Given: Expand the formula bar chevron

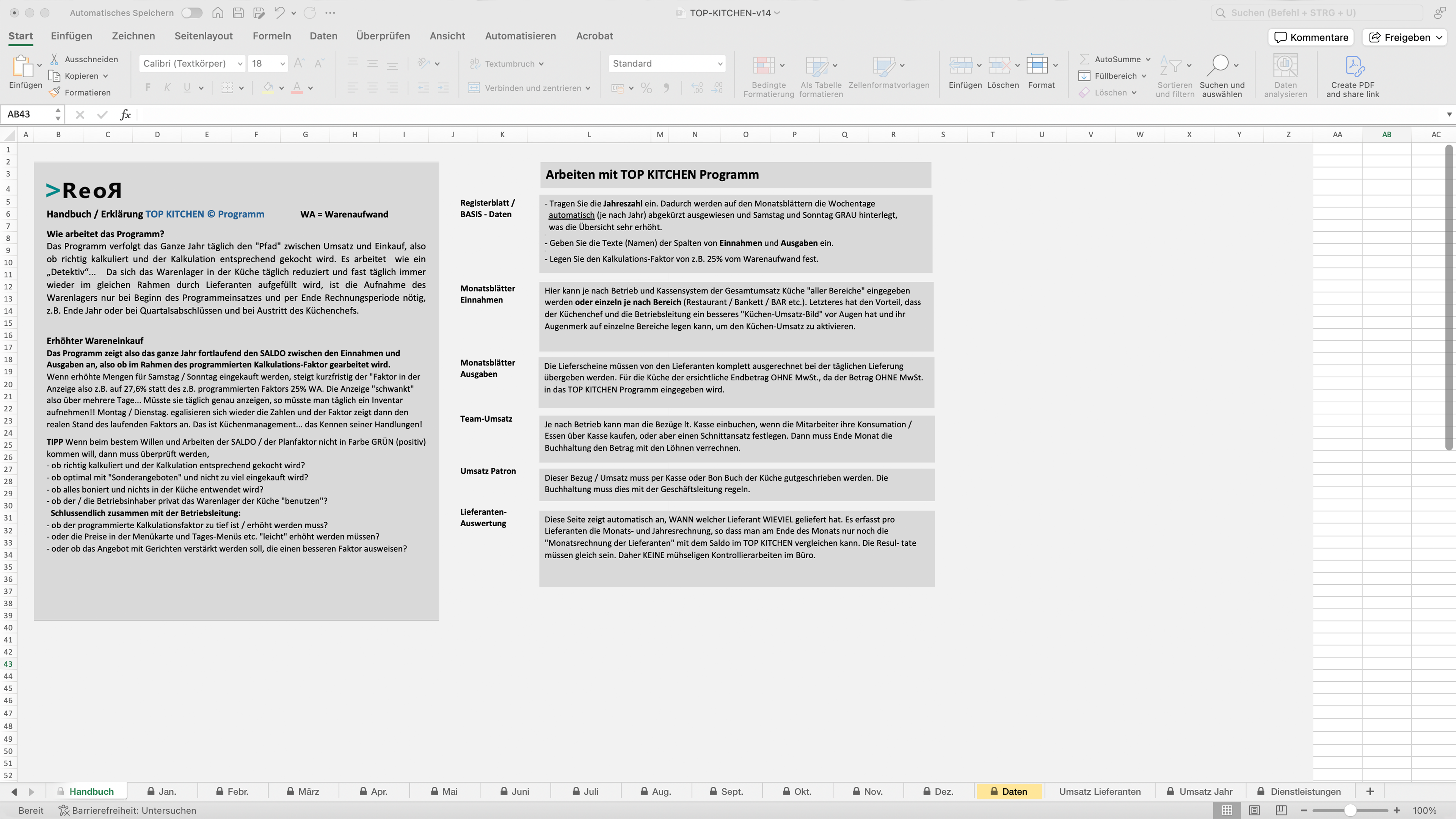Looking at the screenshot, I should pyautogui.click(x=1449, y=114).
